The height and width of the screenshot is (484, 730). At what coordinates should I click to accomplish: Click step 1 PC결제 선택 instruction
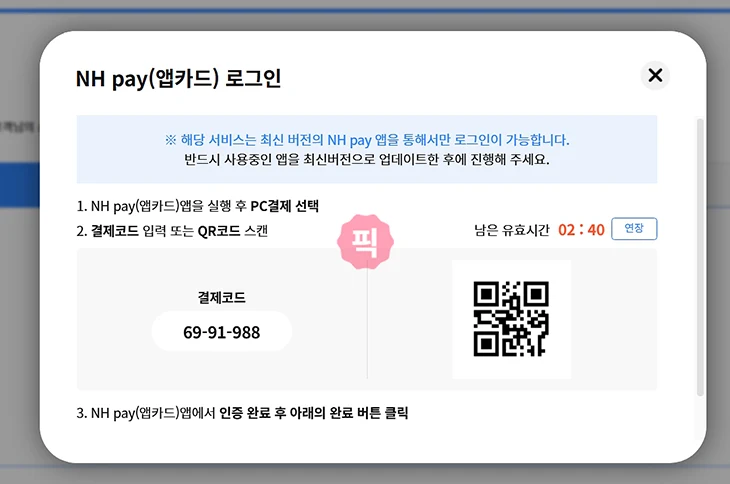click(x=197, y=207)
